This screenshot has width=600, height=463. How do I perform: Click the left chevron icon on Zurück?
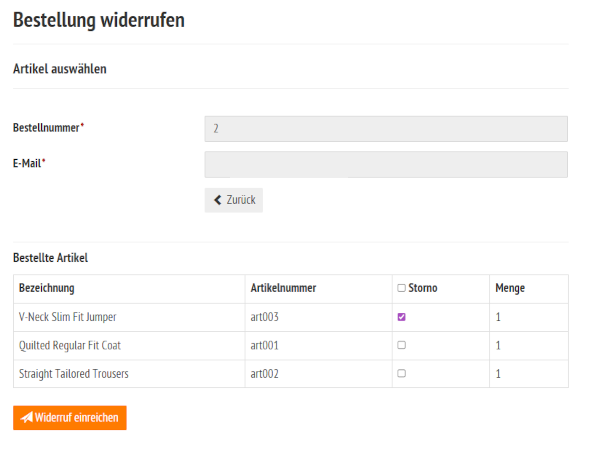[218, 200]
